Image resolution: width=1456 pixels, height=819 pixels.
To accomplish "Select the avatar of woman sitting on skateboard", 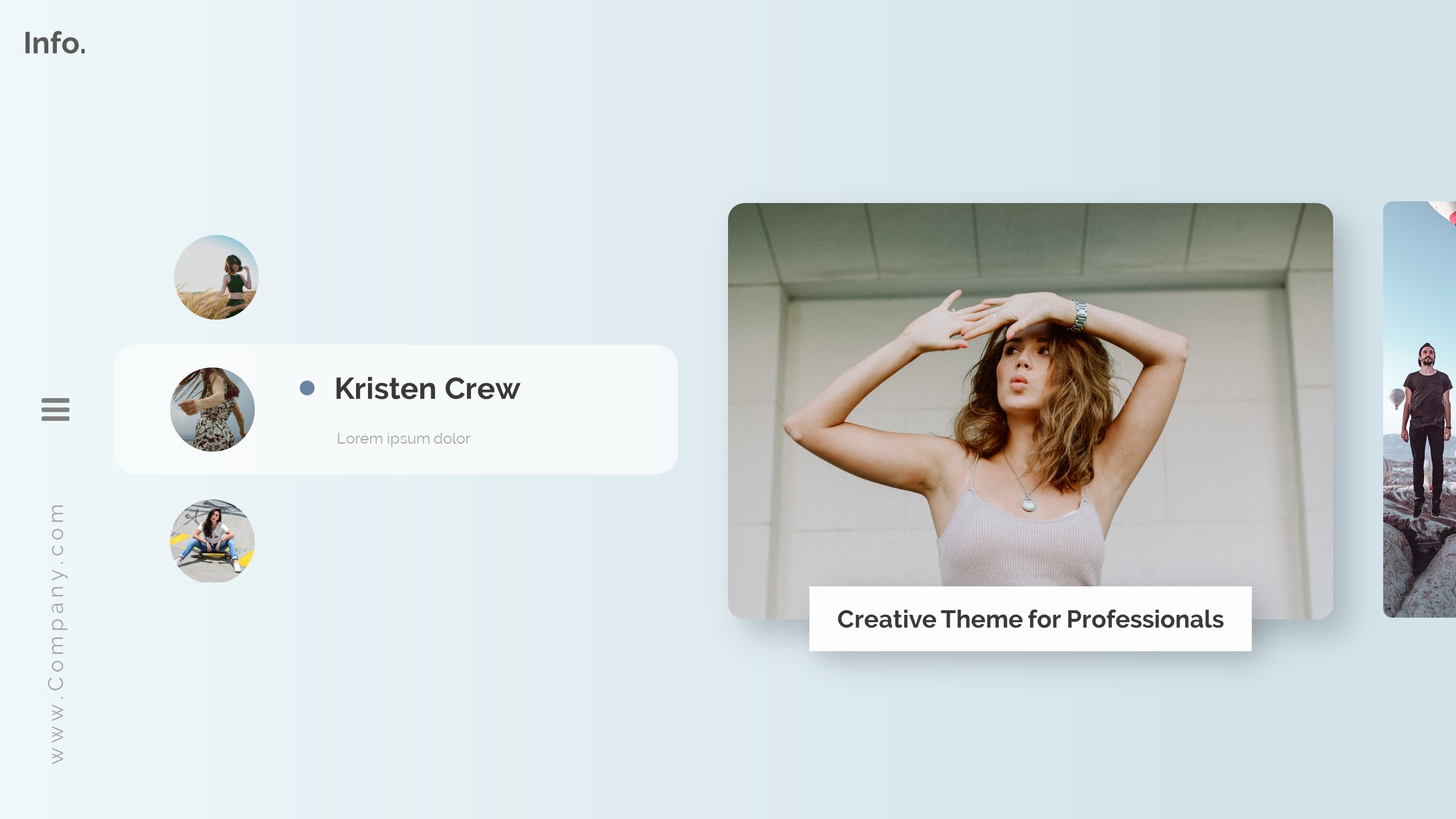I will coord(212,541).
